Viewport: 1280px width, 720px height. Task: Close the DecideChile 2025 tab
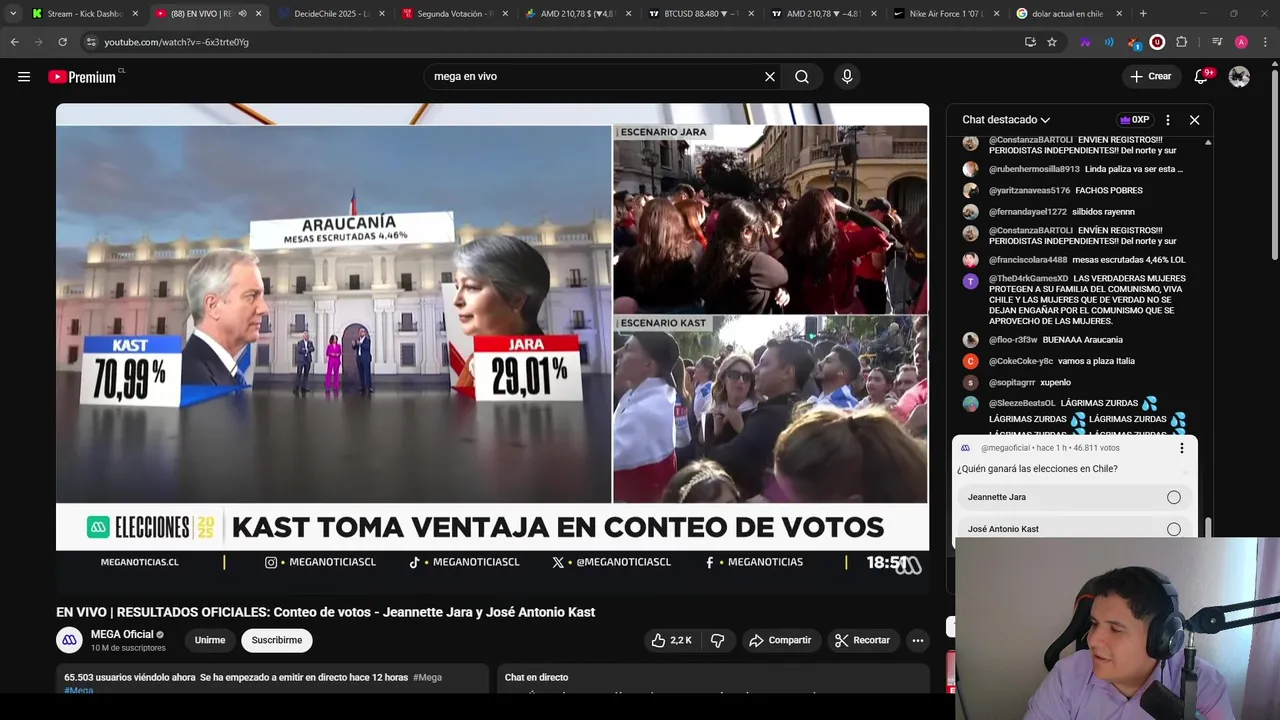[381, 14]
